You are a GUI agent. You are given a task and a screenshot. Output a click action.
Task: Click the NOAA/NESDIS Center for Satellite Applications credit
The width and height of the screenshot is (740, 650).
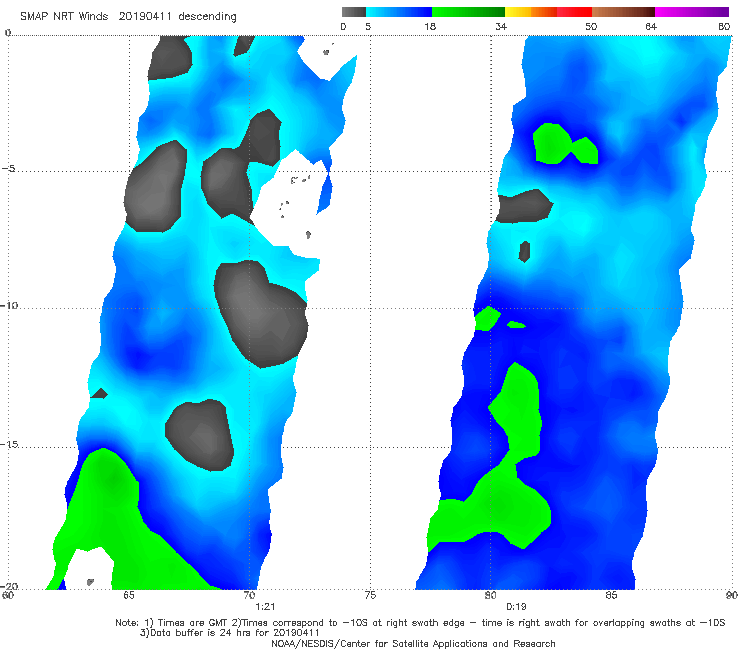tap(413, 644)
